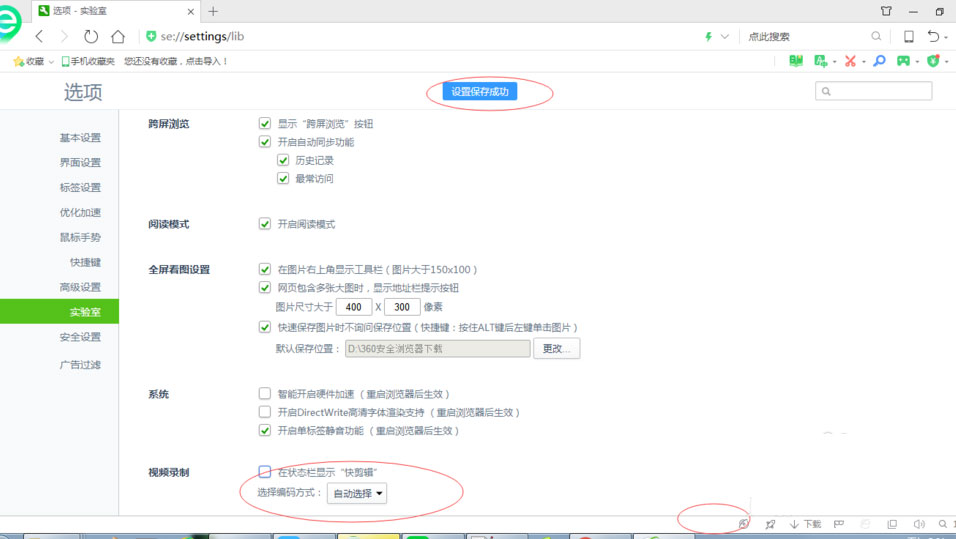
Task: Toggle 开启单标签静音功能 checkbox
Action: point(265,430)
